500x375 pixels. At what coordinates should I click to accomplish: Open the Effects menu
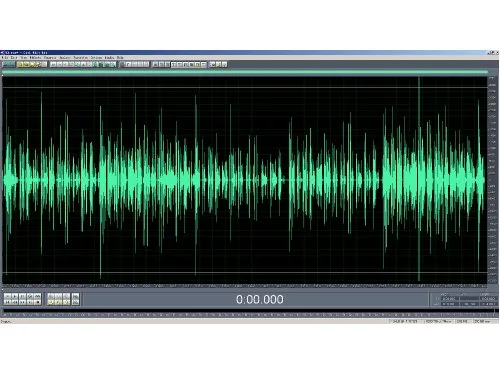[x=36, y=58]
